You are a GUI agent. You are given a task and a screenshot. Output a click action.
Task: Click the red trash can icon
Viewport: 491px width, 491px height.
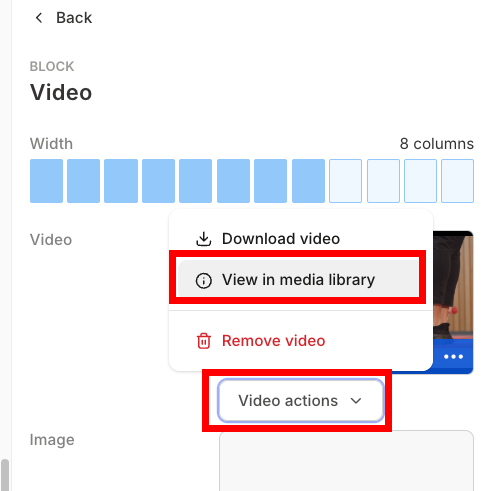(x=203, y=341)
